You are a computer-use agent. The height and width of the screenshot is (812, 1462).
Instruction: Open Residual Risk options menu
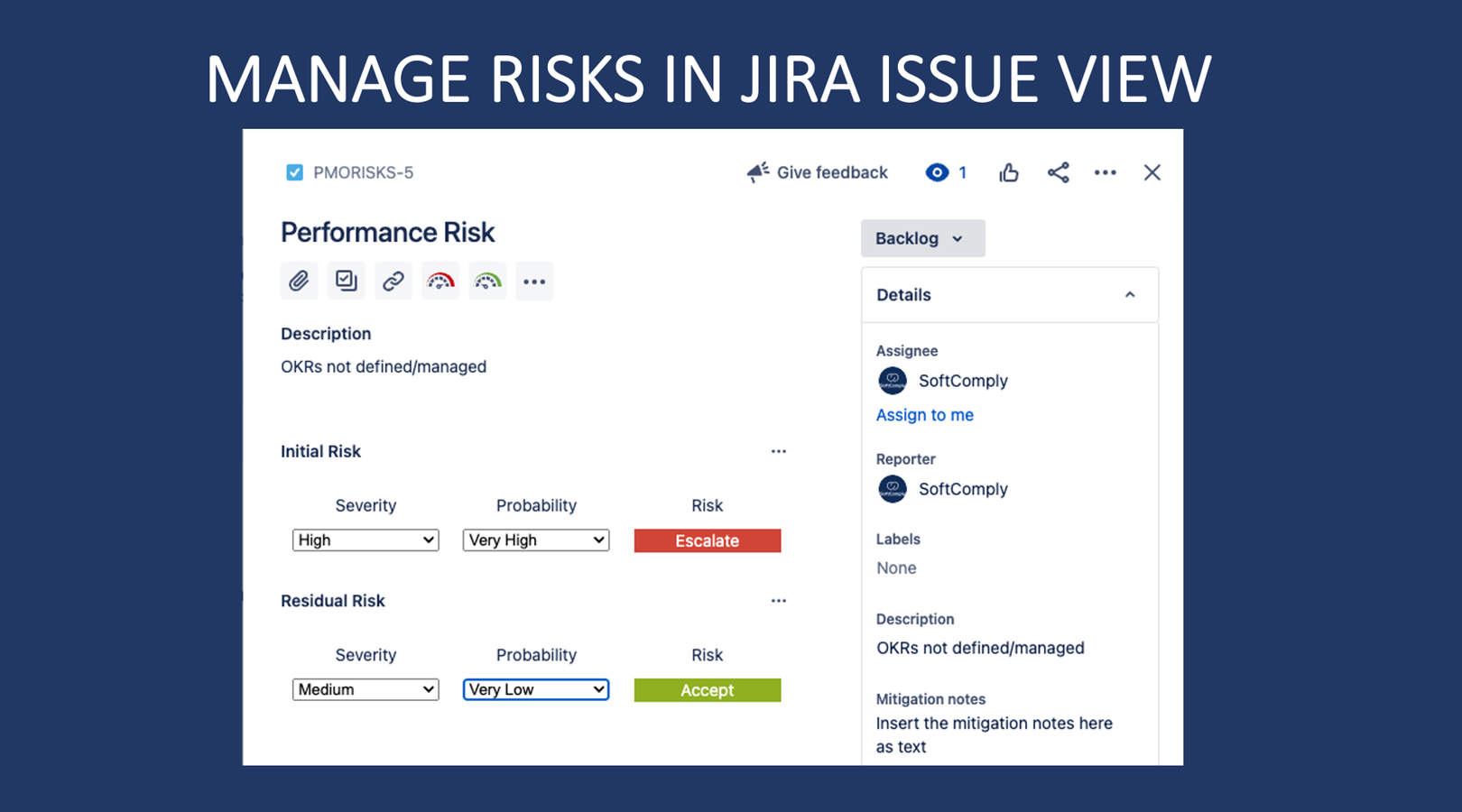(x=778, y=601)
